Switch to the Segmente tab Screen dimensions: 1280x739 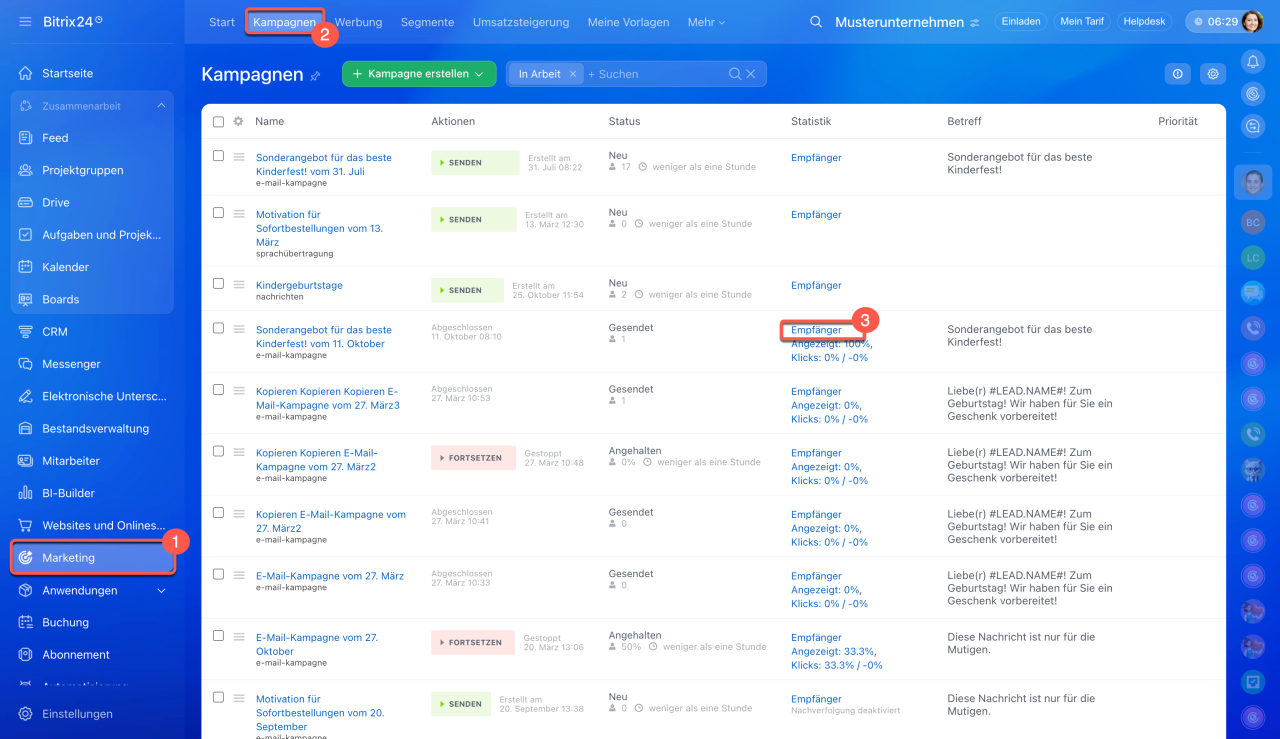[427, 22]
